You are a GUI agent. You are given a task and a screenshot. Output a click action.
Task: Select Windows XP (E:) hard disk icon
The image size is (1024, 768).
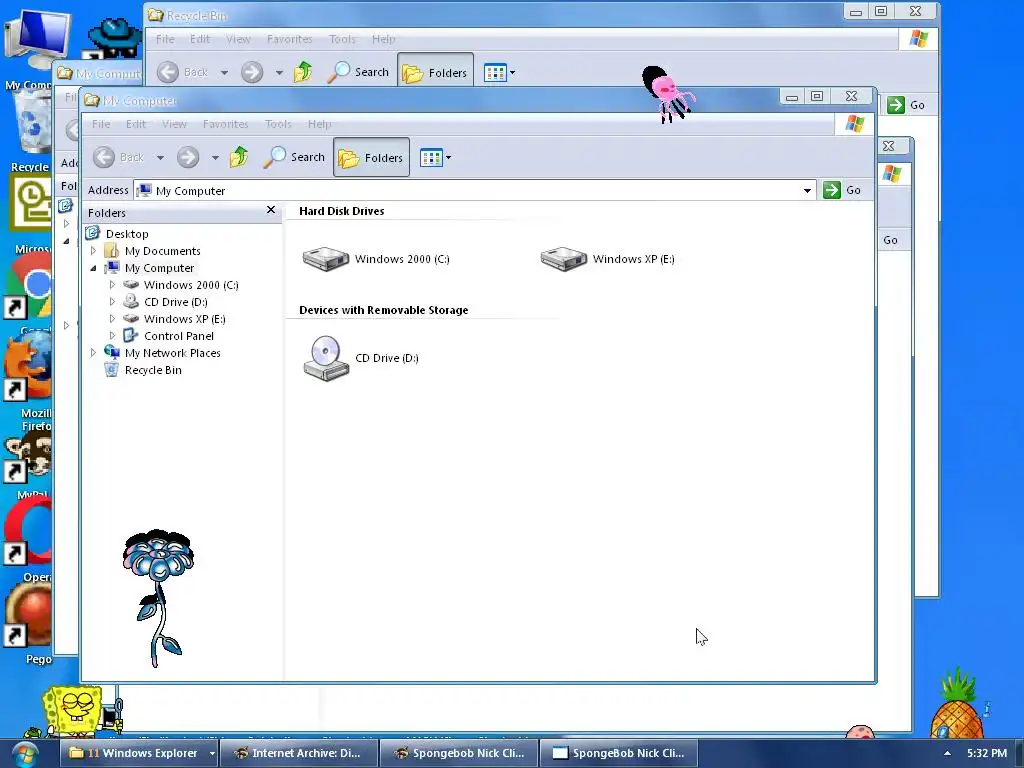564,259
